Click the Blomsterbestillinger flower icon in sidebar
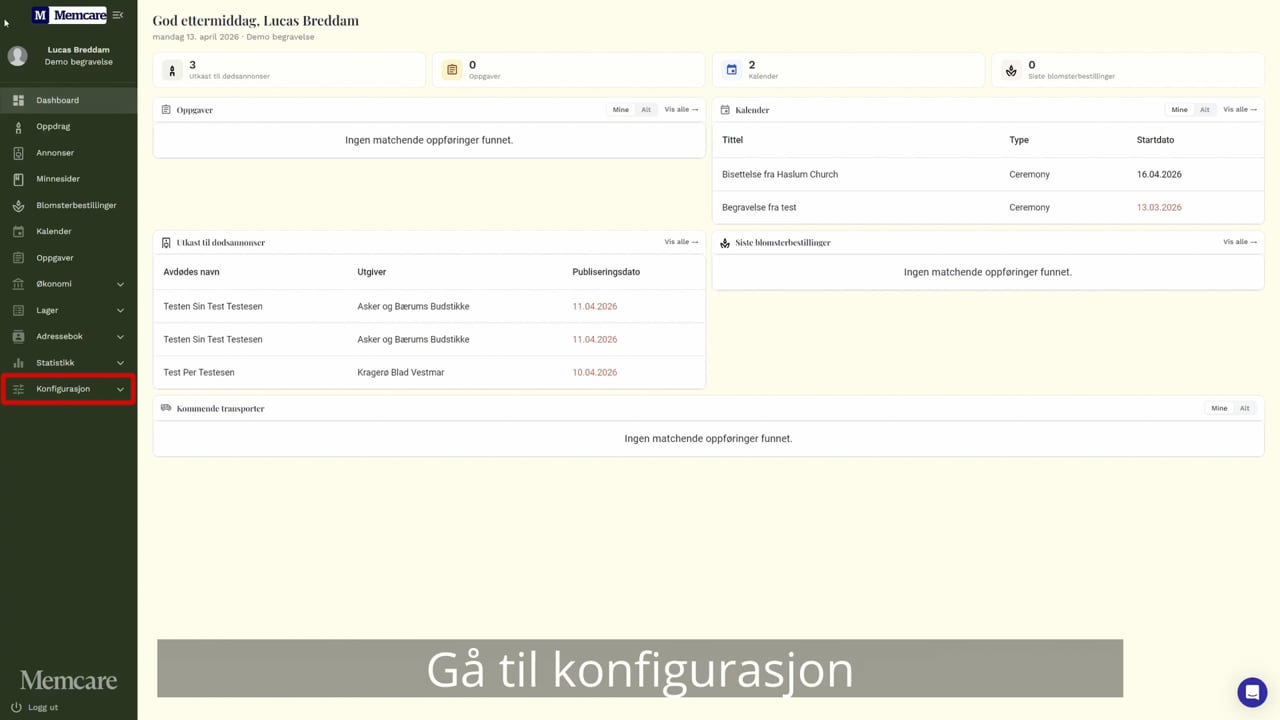The width and height of the screenshot is (1280, 720). pos(18,205)
